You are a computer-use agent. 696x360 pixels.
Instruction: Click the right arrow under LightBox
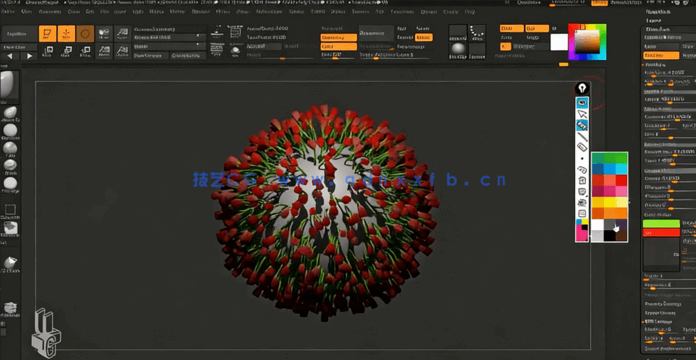click(x=29, y=56)
